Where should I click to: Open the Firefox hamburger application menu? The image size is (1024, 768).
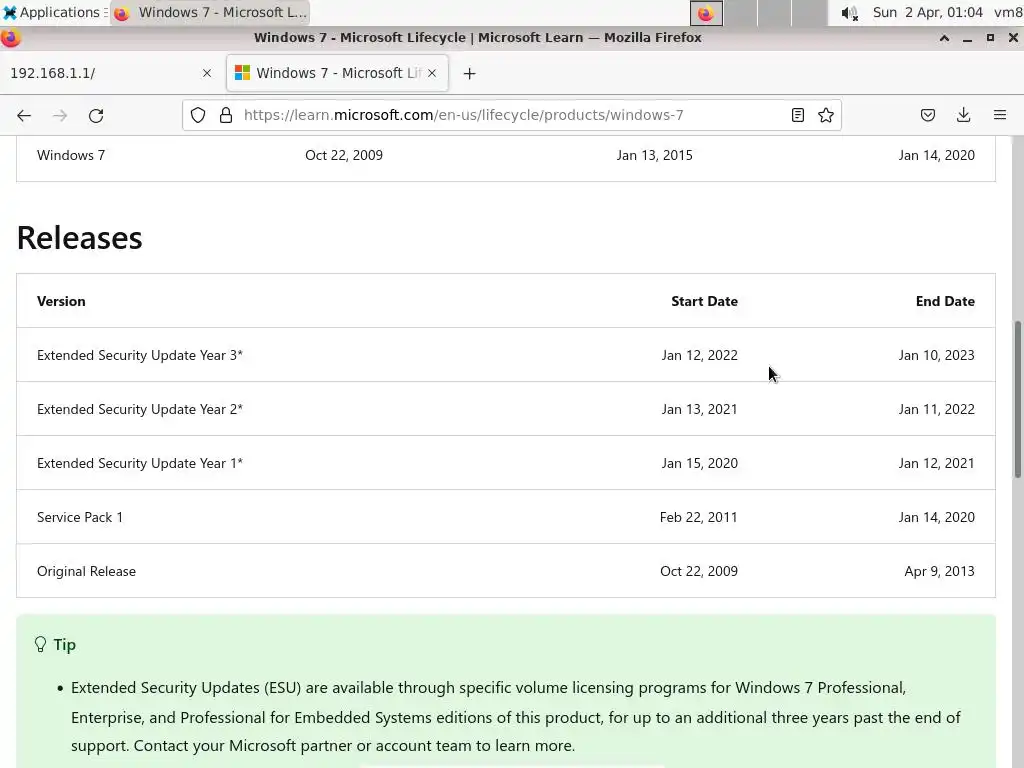pos(1000,116)
